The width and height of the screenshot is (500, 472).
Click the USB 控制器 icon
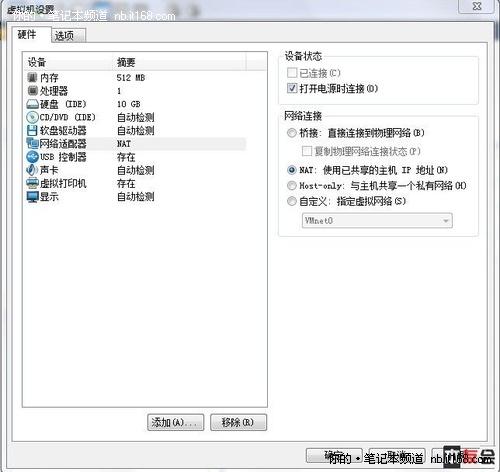pyautogui.click(x=32, y=157)
